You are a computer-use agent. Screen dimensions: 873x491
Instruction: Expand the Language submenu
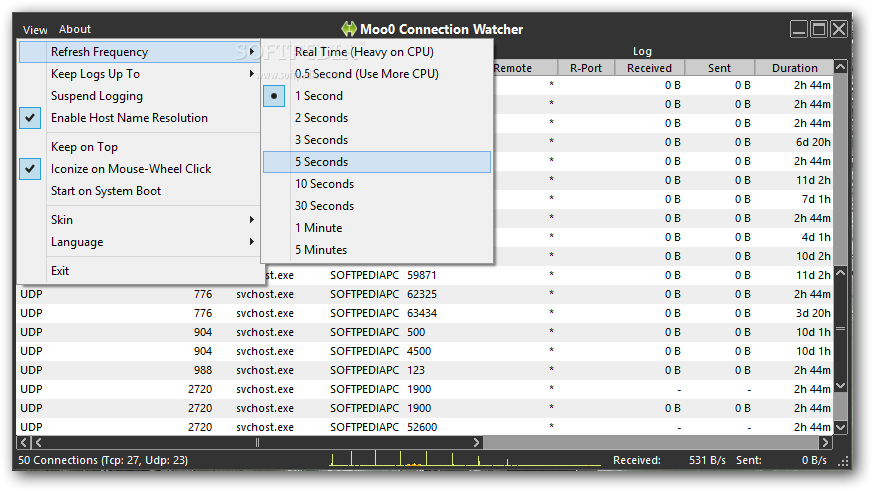click(x=139, y=242)
